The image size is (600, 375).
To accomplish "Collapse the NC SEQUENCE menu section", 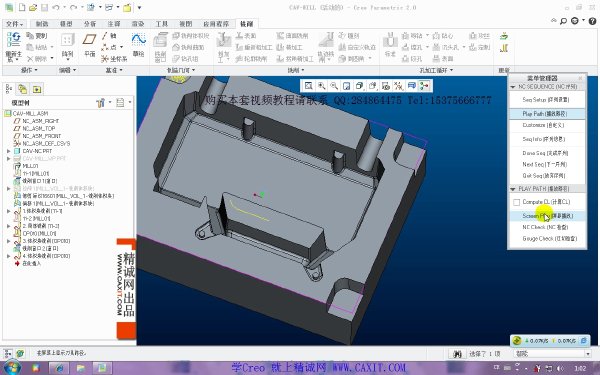I will click(513, 87).
